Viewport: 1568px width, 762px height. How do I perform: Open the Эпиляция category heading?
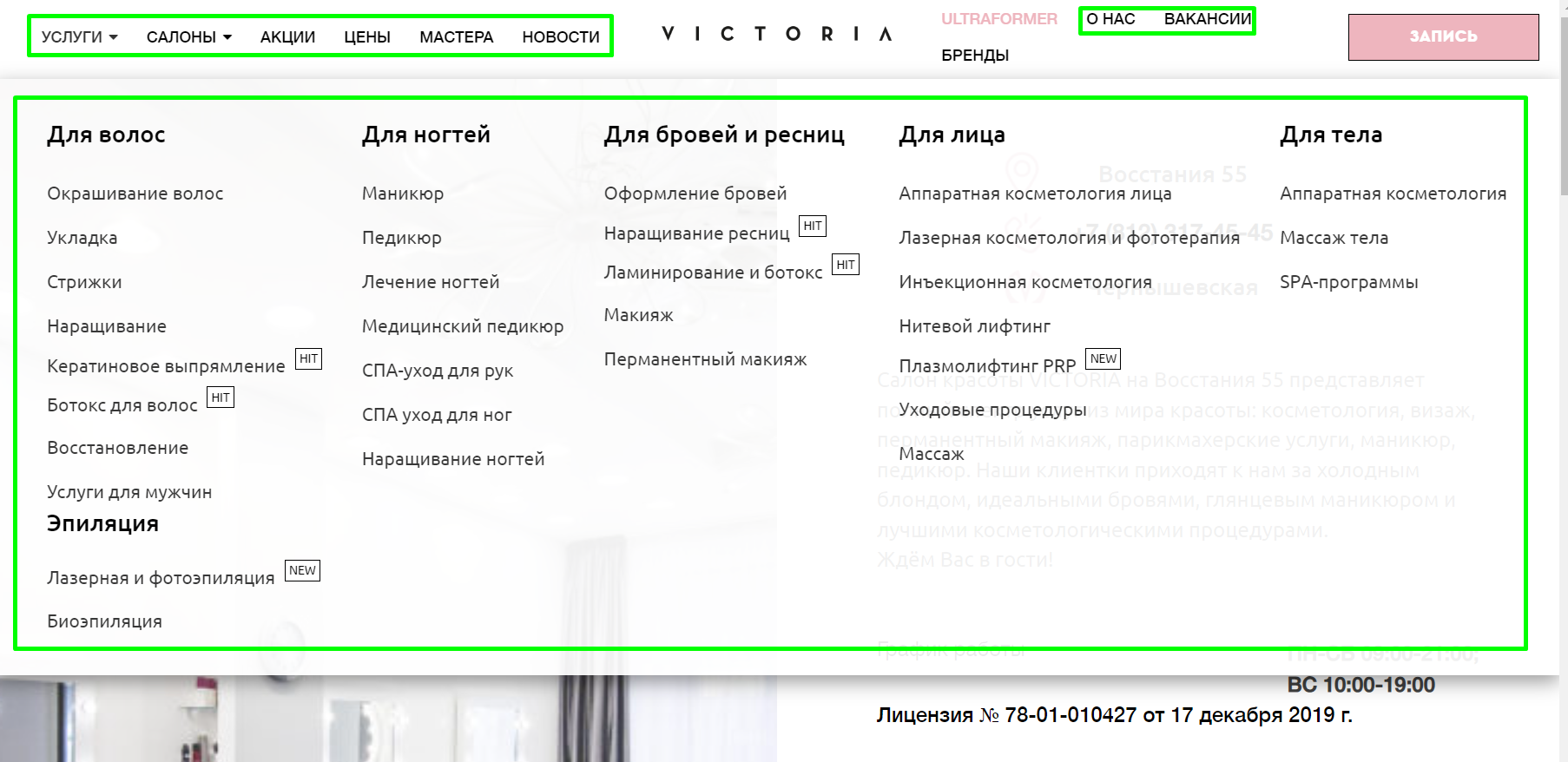click(102, 523)
